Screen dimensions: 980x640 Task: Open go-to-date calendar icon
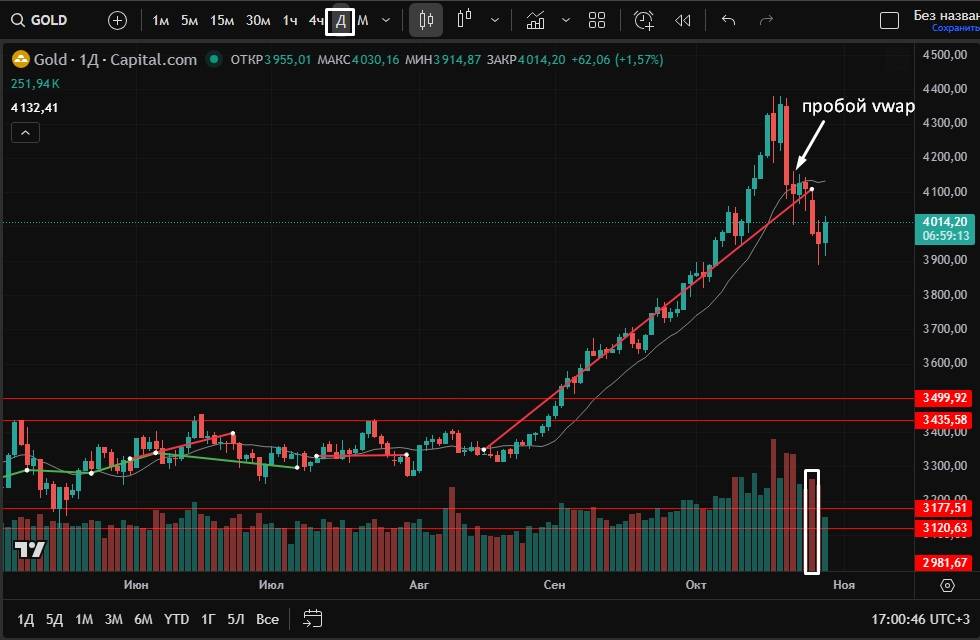312,619
